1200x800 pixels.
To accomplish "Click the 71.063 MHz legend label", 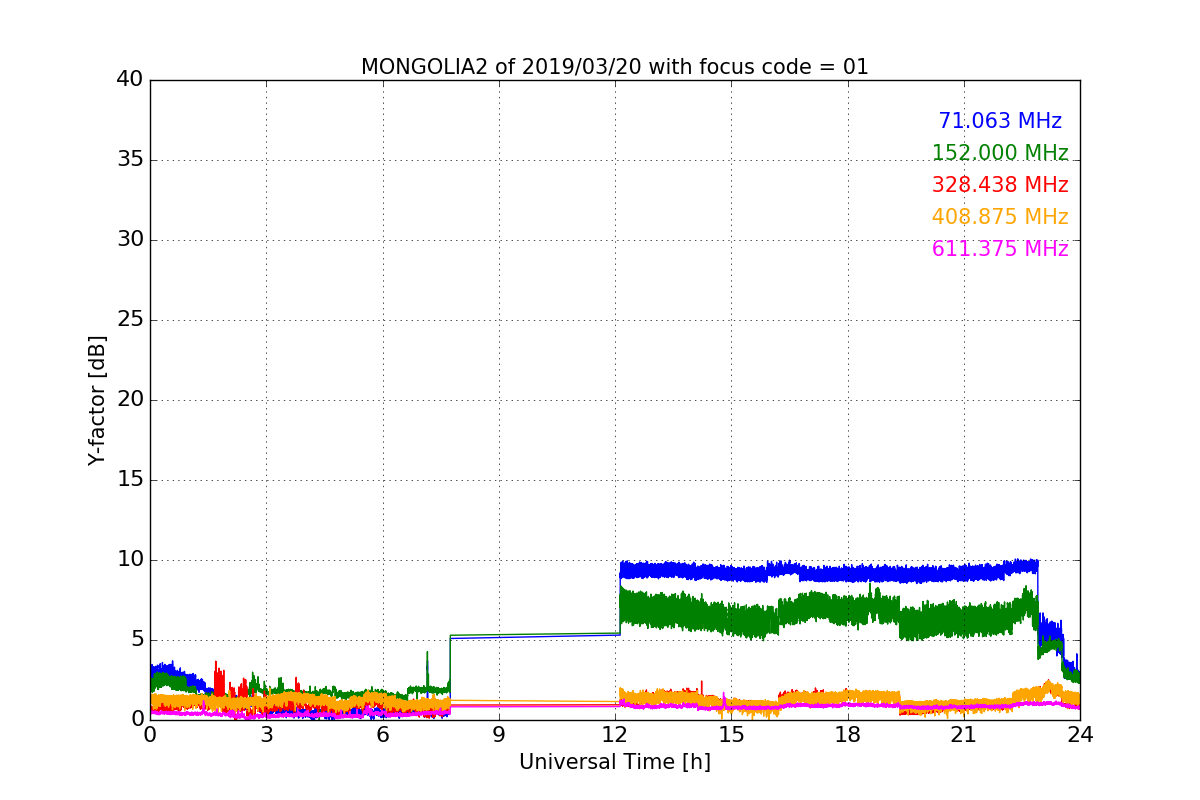I will click(1000, 121).
